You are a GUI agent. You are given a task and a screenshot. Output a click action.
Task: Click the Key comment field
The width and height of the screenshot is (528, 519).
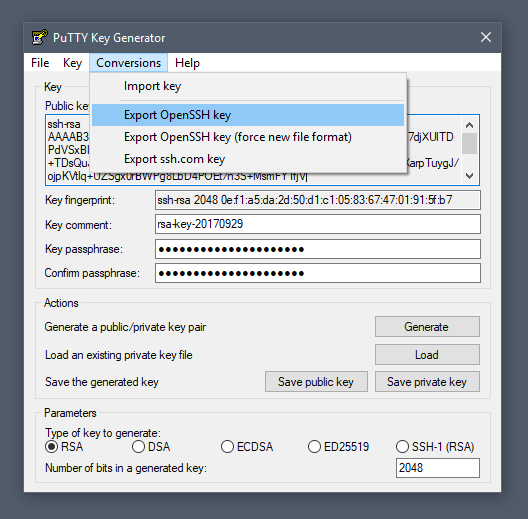pos(318,224)
